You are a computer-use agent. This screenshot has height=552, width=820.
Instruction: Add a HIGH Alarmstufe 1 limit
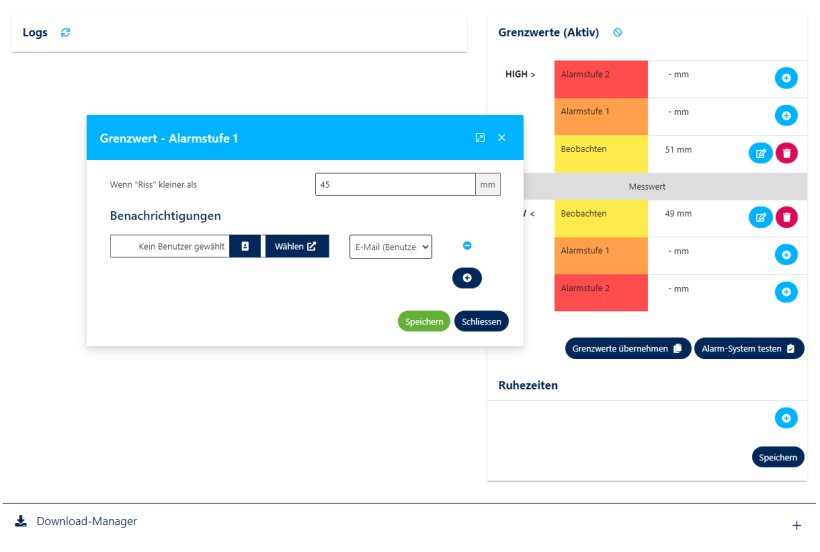pyautogui.click(x=786, y=116)
